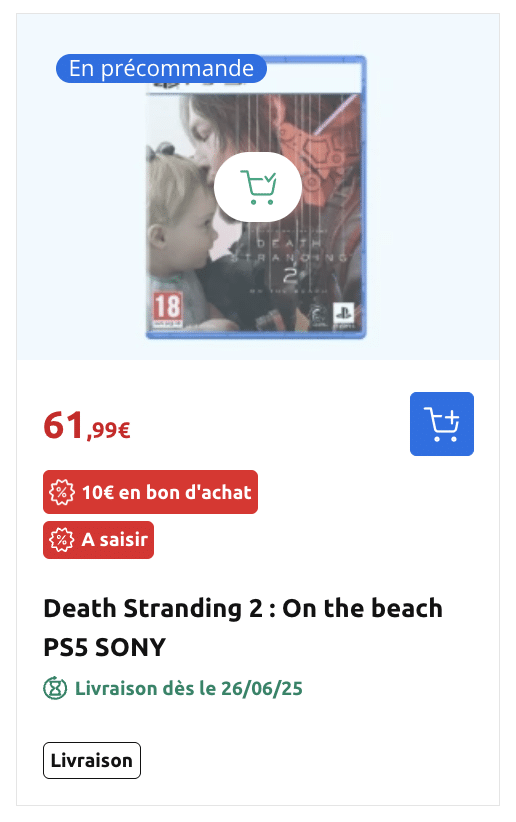Select the A saisir promo tag
The width and height of the screenshot is (516, 822).
pyautogui.click(x=99, y=540)
